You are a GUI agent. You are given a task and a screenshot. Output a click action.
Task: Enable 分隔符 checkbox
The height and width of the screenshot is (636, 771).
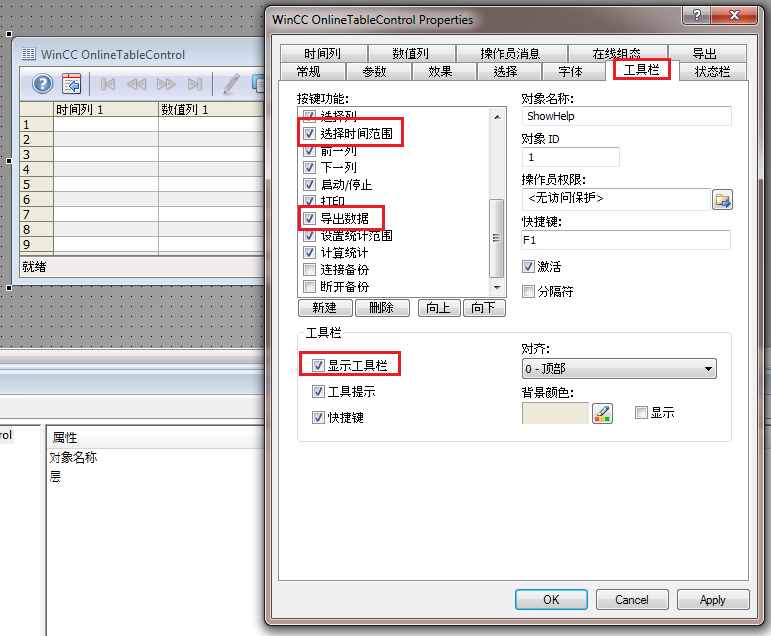click(528, 292)
